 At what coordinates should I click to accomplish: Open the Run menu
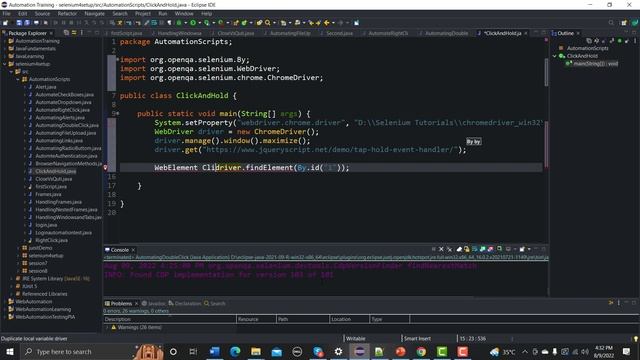click(162, 13)
